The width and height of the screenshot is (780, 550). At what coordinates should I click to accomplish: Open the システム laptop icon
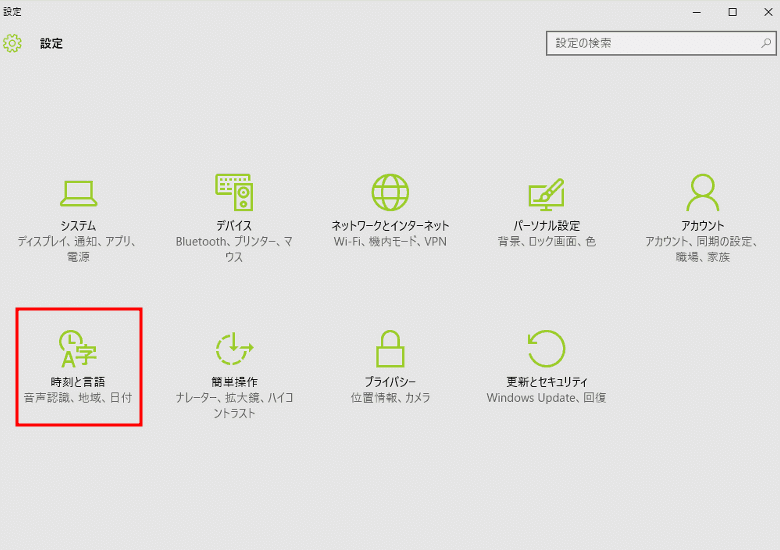[78, 193]
